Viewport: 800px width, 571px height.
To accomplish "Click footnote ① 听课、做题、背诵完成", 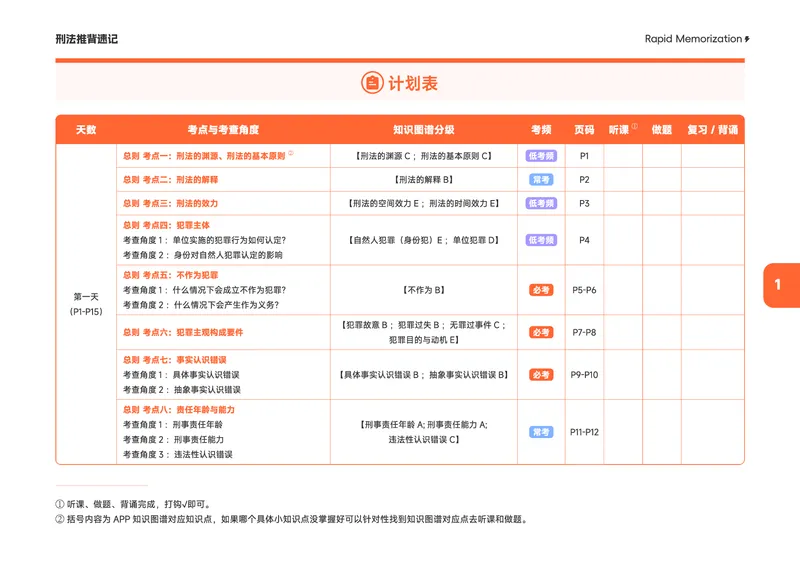I will tap(133, 504).
